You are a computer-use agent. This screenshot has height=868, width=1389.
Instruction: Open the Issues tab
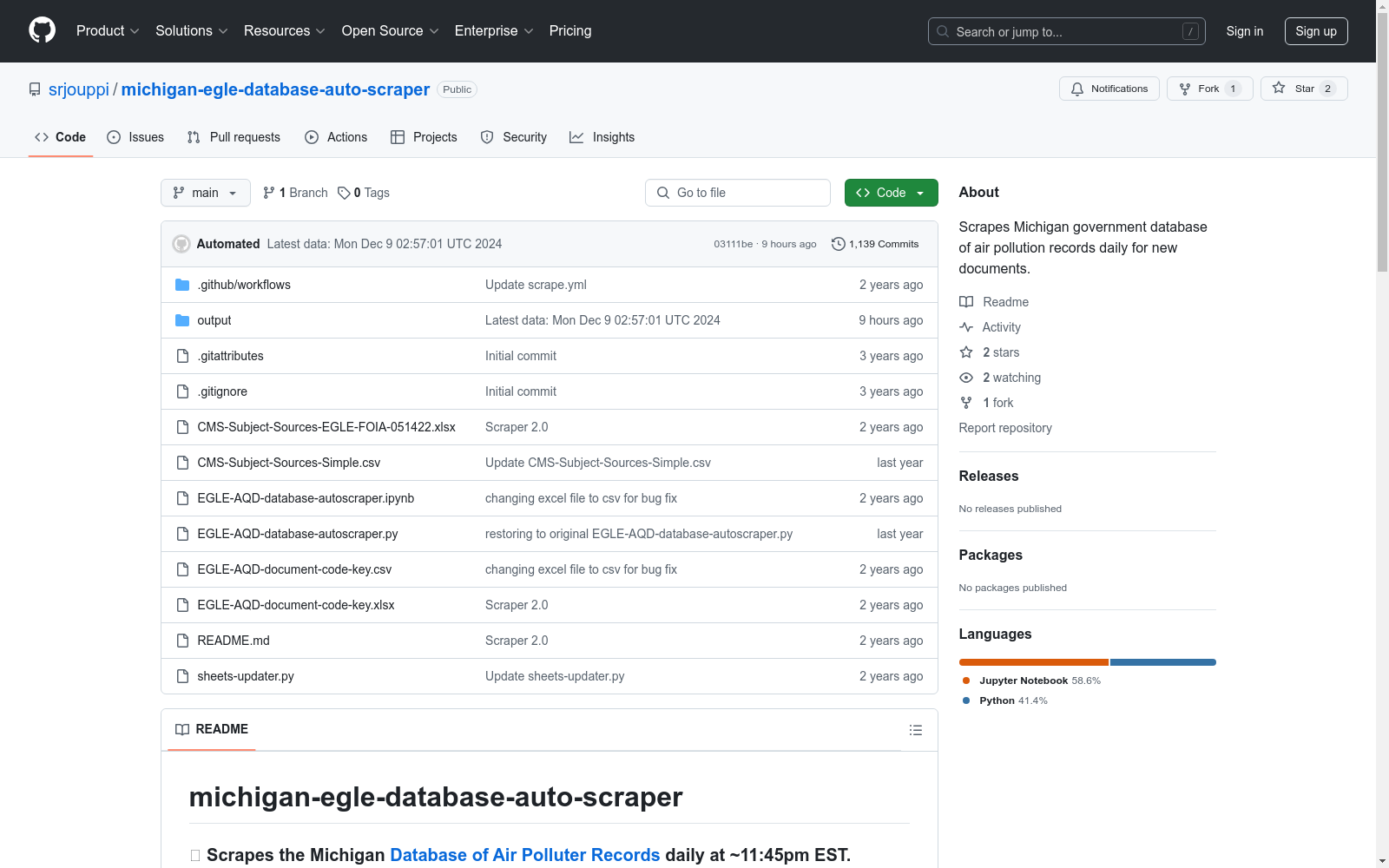[135, 137]
